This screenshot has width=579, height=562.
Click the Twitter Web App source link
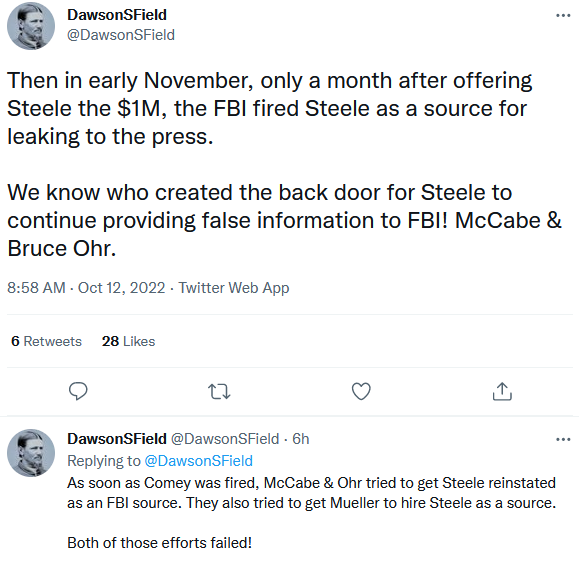coord(234,288)
